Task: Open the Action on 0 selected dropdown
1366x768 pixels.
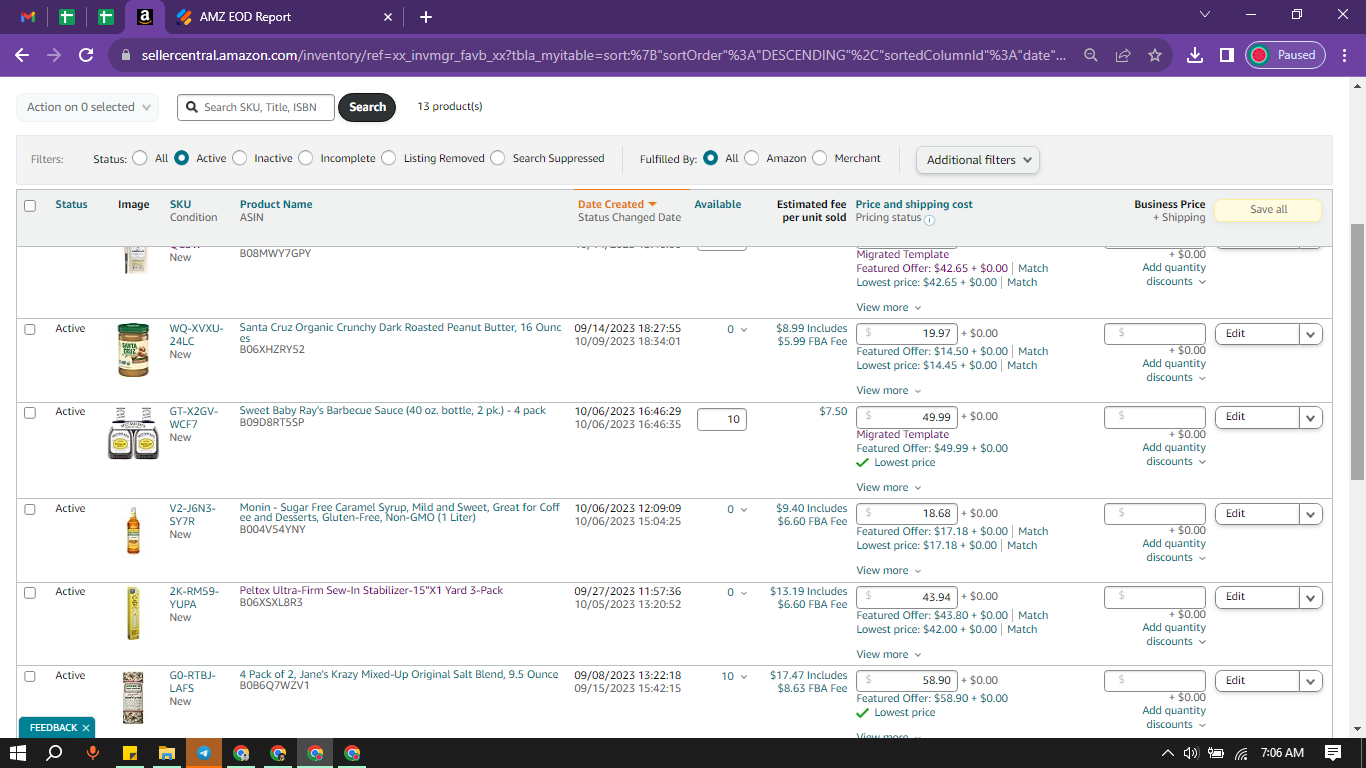Action: 88,107
